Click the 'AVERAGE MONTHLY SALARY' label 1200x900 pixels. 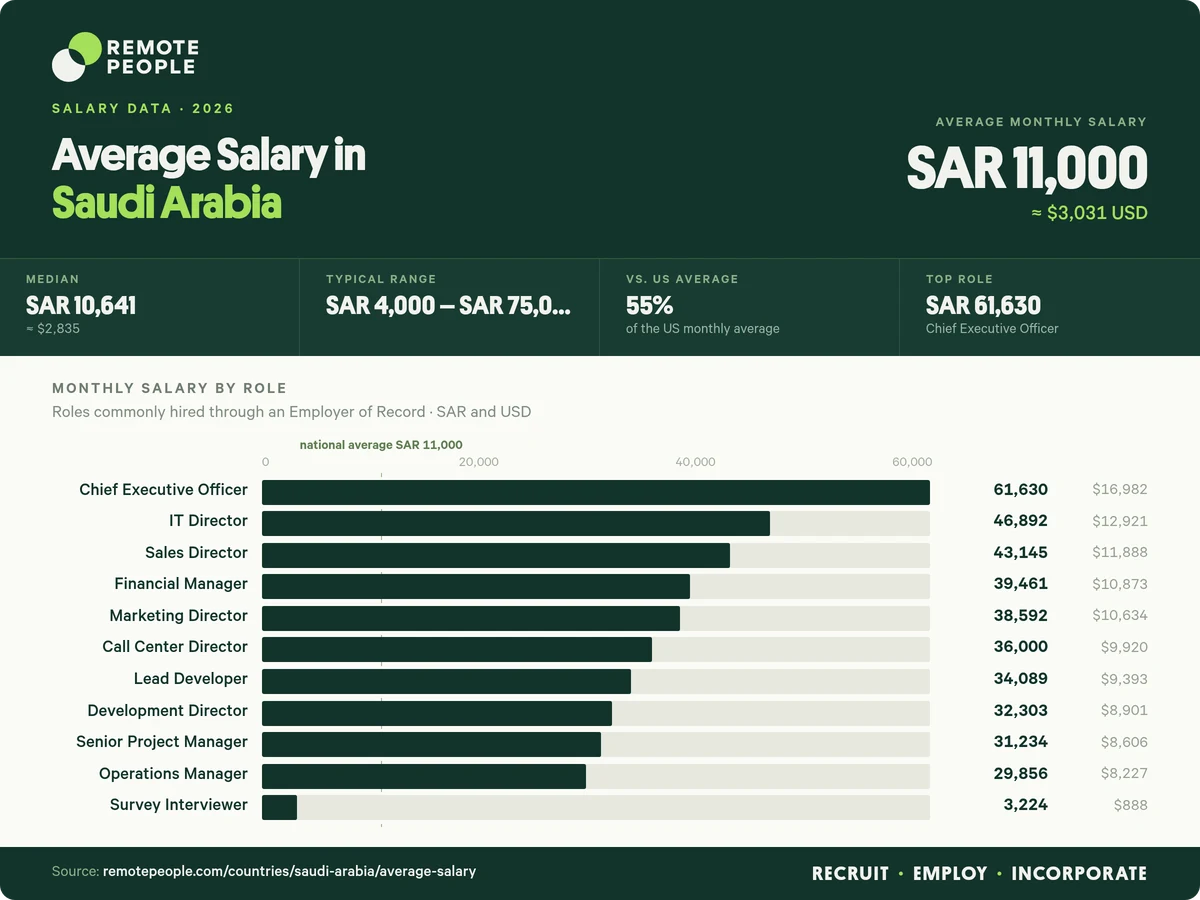(1041, 121)
